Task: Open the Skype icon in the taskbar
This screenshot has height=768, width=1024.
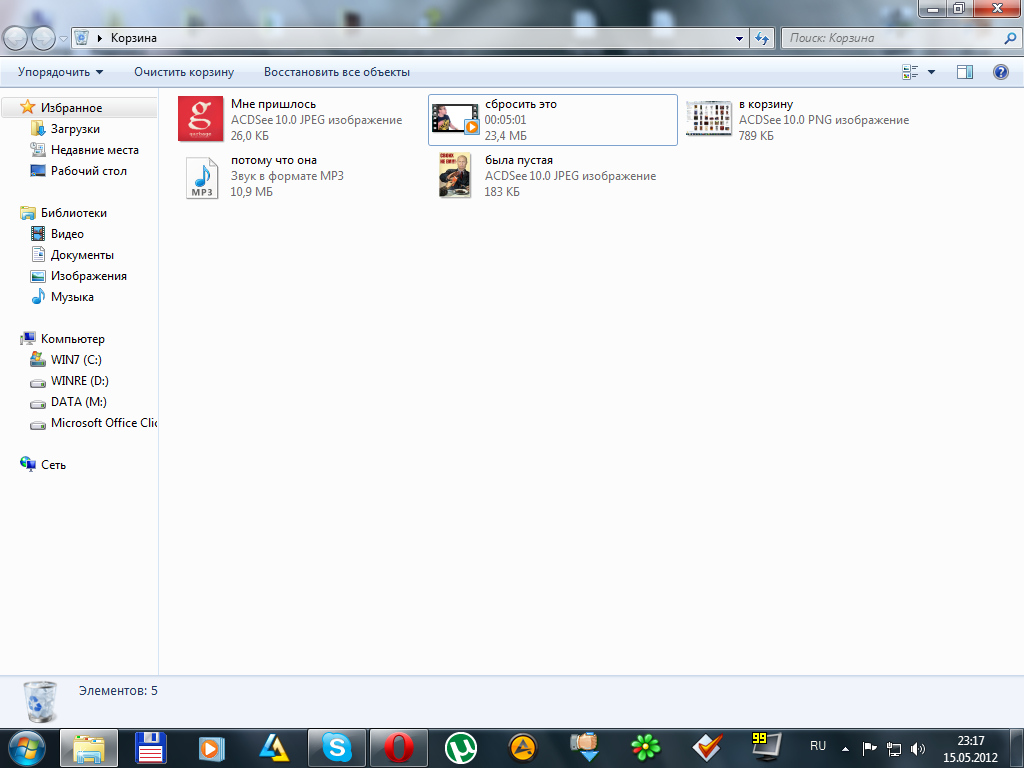Action: pyautogui.click(x=337, y=747)
